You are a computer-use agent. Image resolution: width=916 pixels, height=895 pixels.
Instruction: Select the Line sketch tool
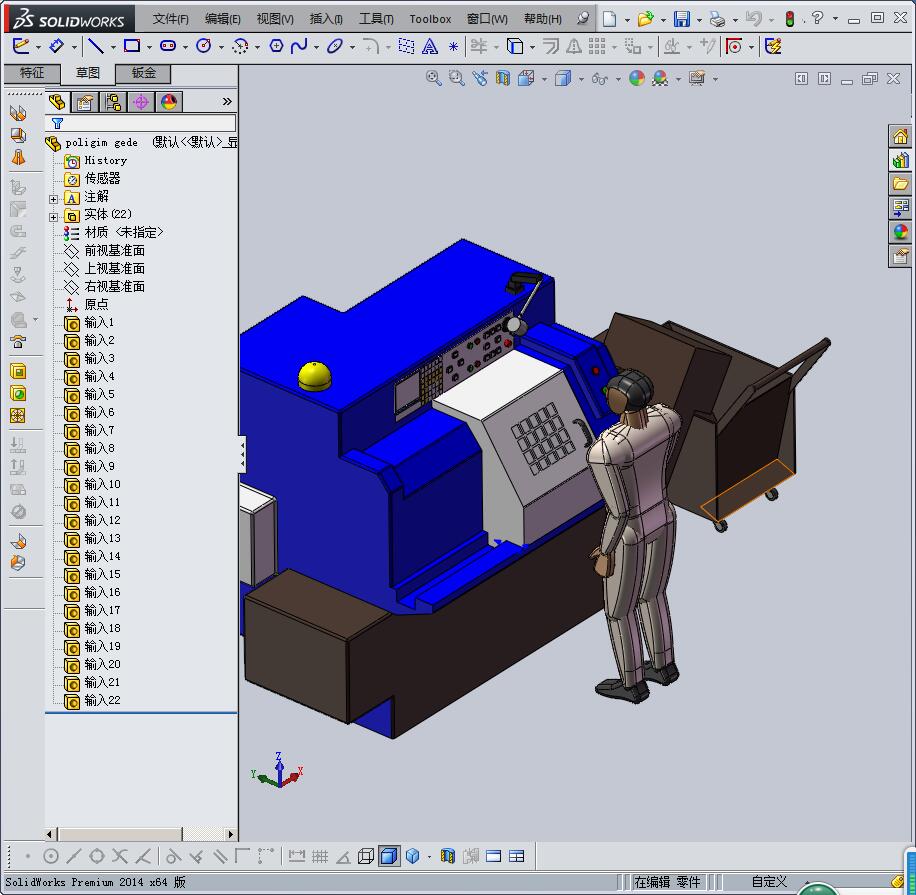tap(95, 46)
